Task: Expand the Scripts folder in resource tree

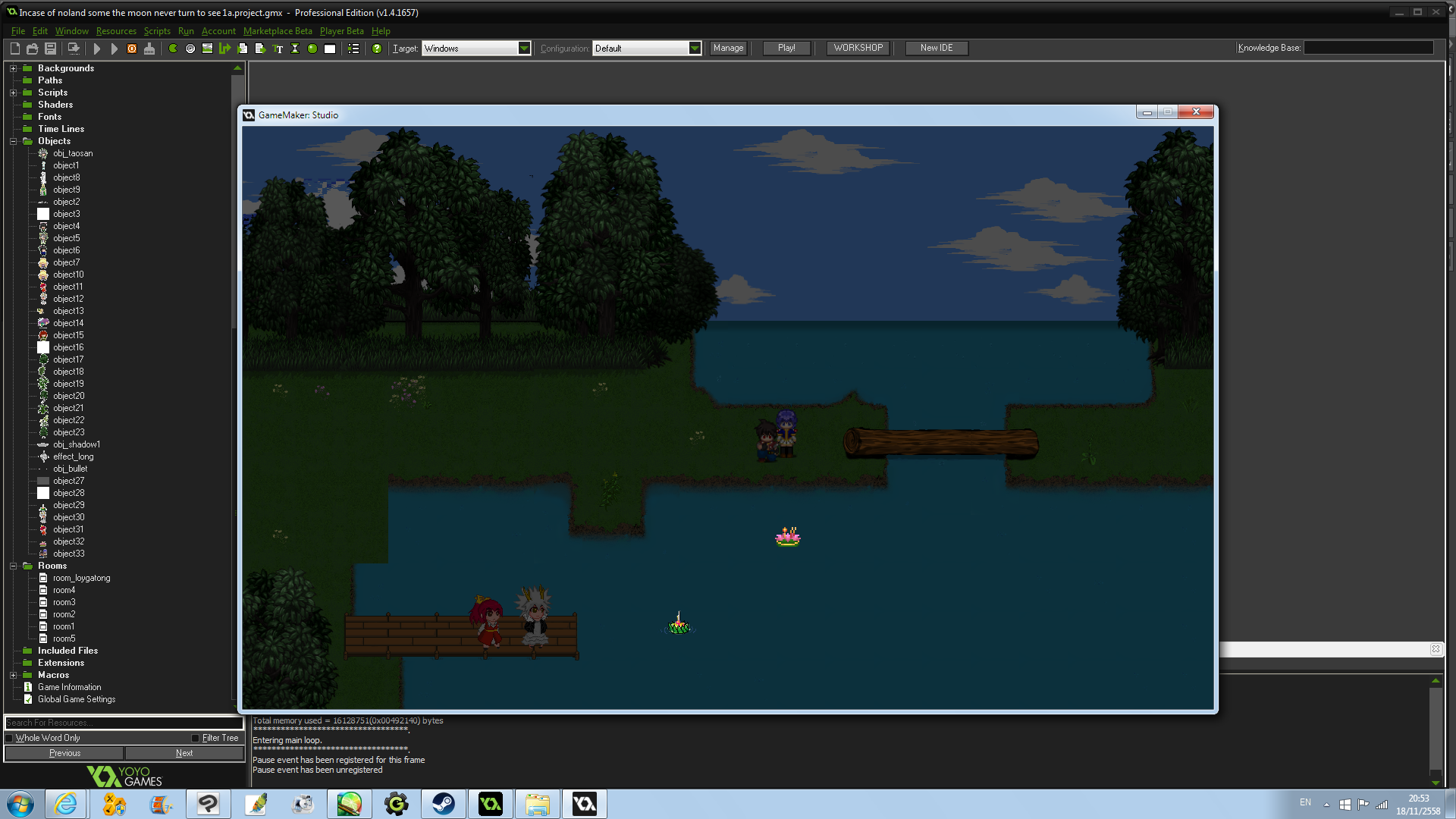Action: (13, 93)
